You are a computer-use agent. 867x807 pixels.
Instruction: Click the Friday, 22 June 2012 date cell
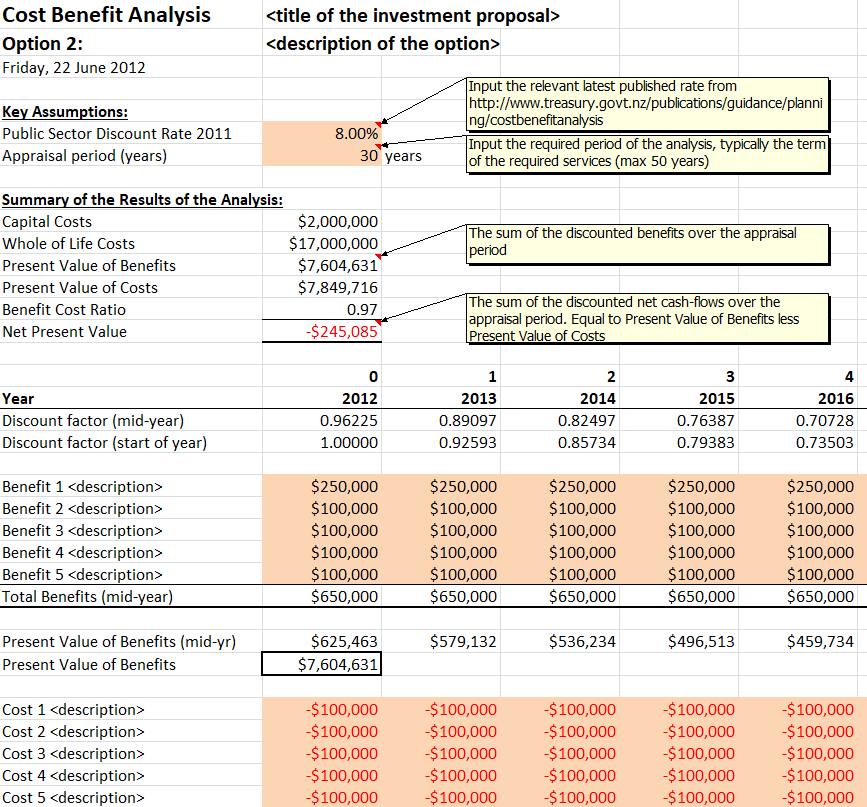coord(74,68)
